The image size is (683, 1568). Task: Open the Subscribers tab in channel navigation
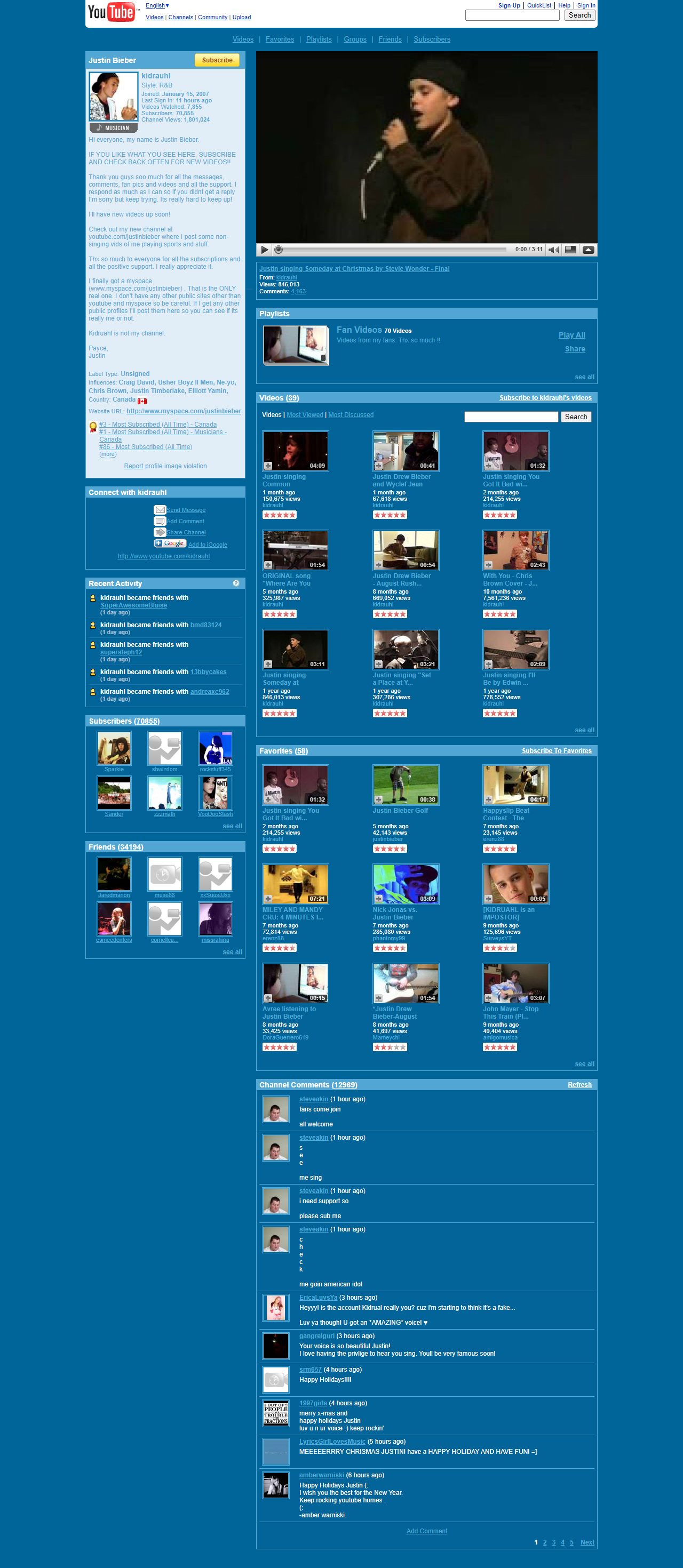tap(432, 39)
